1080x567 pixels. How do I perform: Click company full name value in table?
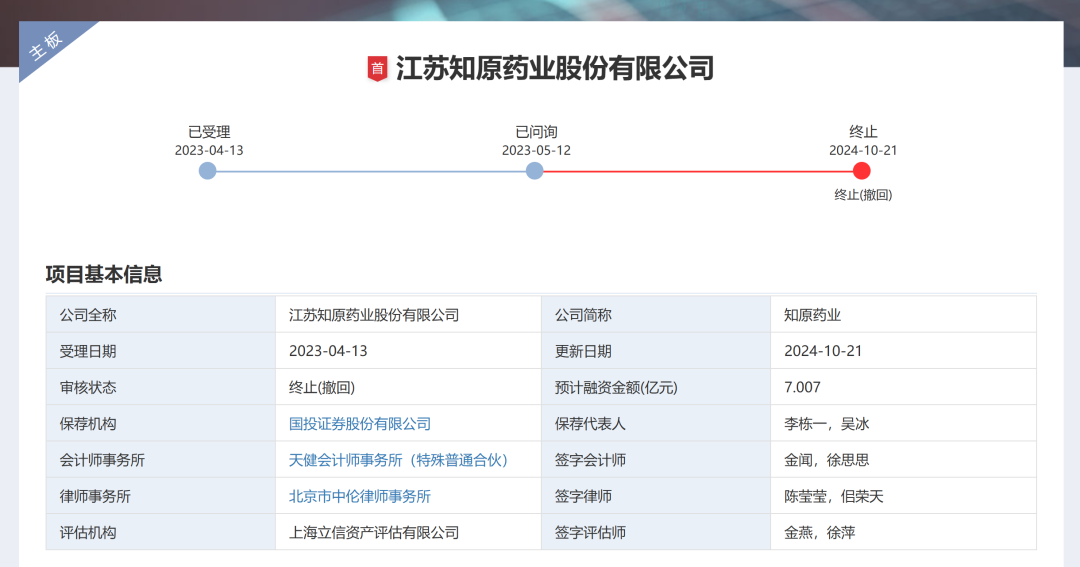pos(374,315)
